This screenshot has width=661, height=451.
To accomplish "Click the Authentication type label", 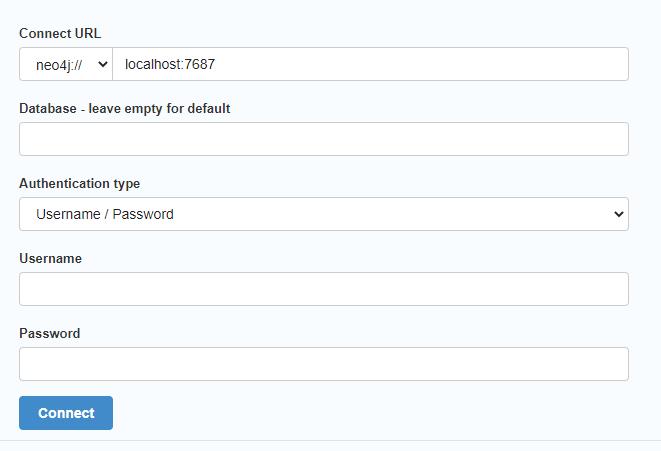I will [80, 184].
